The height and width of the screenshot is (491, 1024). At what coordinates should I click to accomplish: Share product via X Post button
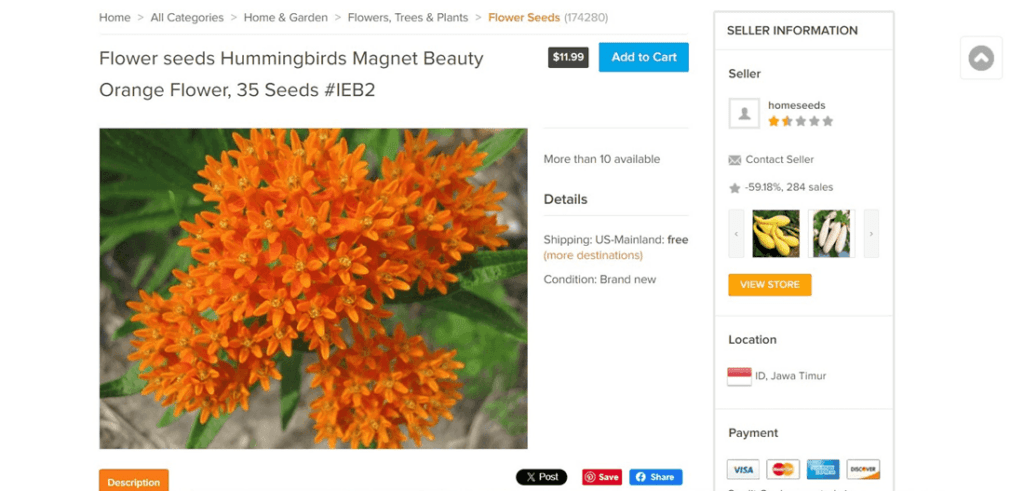click(541, 477)
